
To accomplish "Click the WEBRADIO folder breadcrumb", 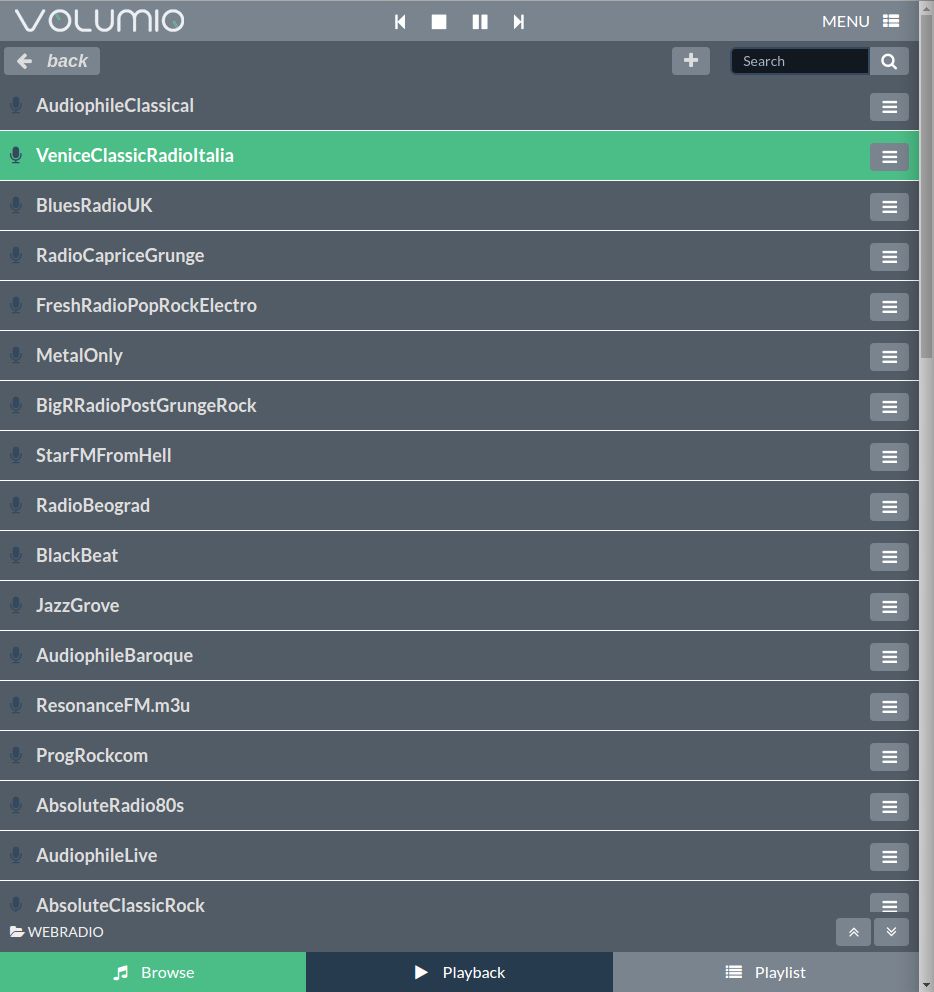I will [57, 932].
